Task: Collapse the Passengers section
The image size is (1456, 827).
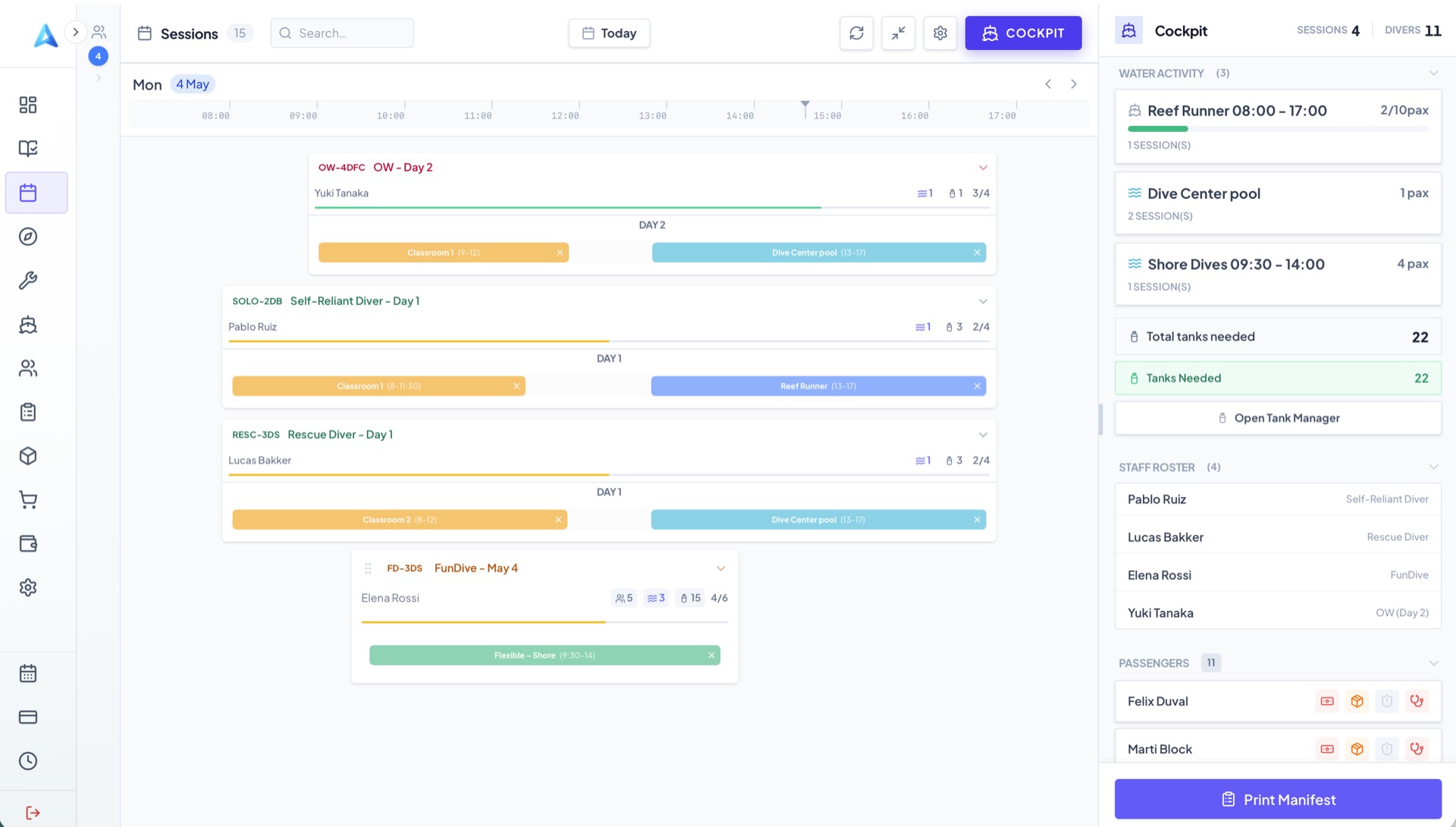Action: [1433, 663]
